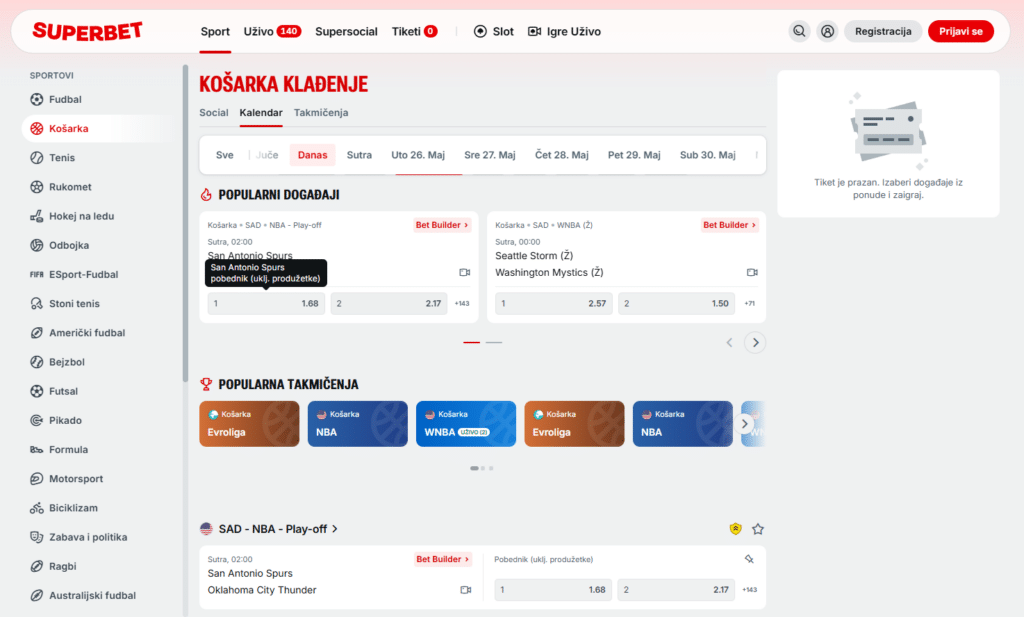Screen dimensions: 1024x617
Task: Open Slot menu item
Action: pyautogui.click(x=494, y=31)
